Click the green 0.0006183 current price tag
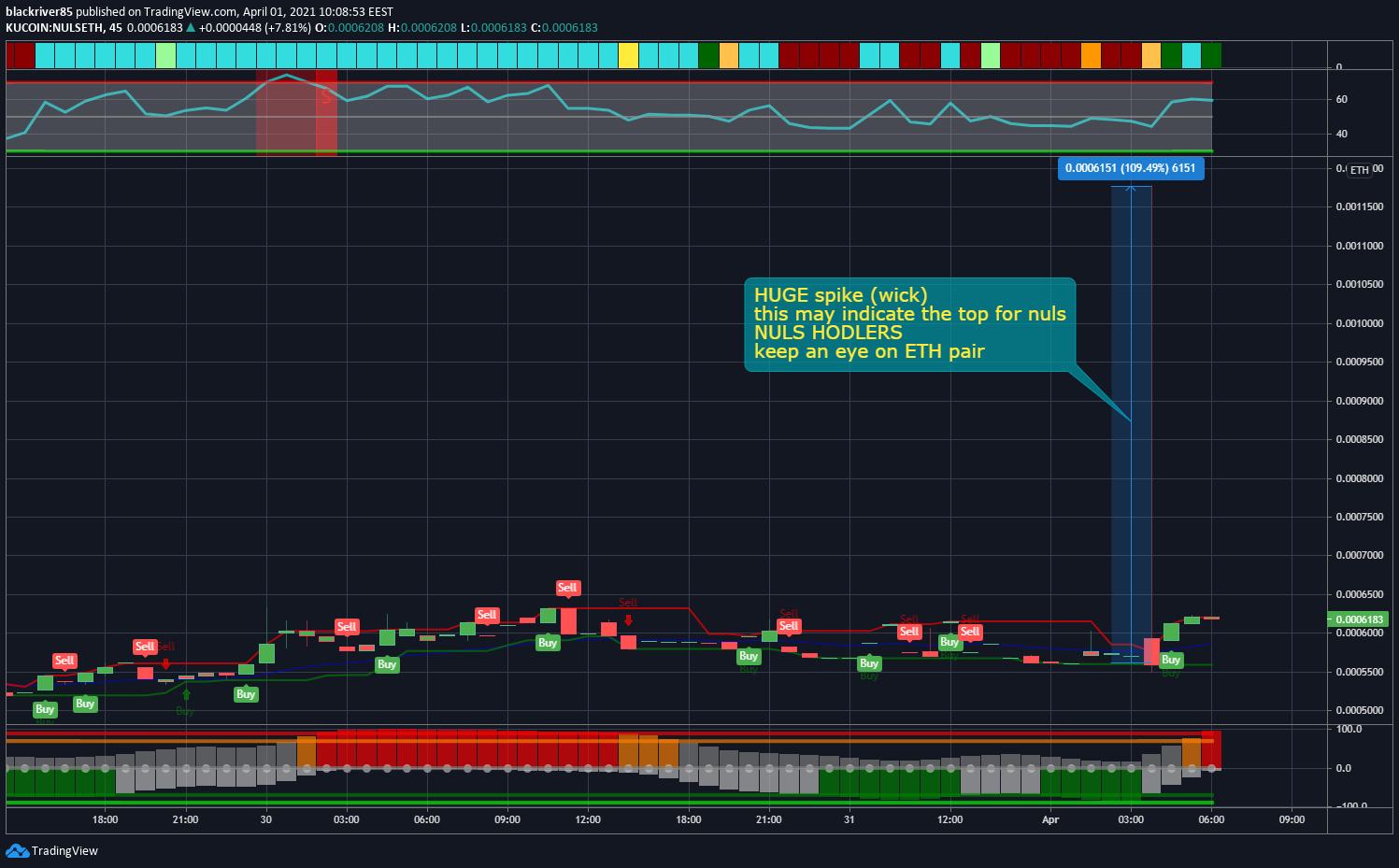This screenshot has width=1399, height=868. [x=1358, y=619]
